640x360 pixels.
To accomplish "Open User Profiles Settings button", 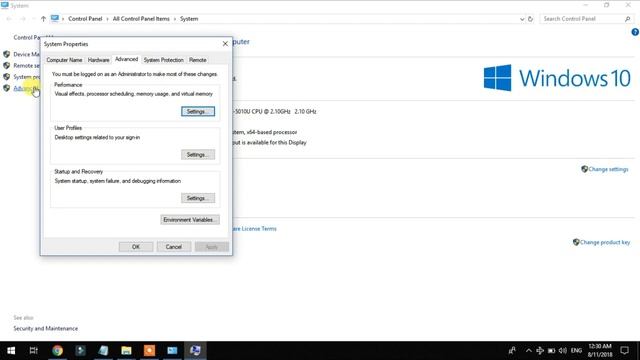I will 198,155.
